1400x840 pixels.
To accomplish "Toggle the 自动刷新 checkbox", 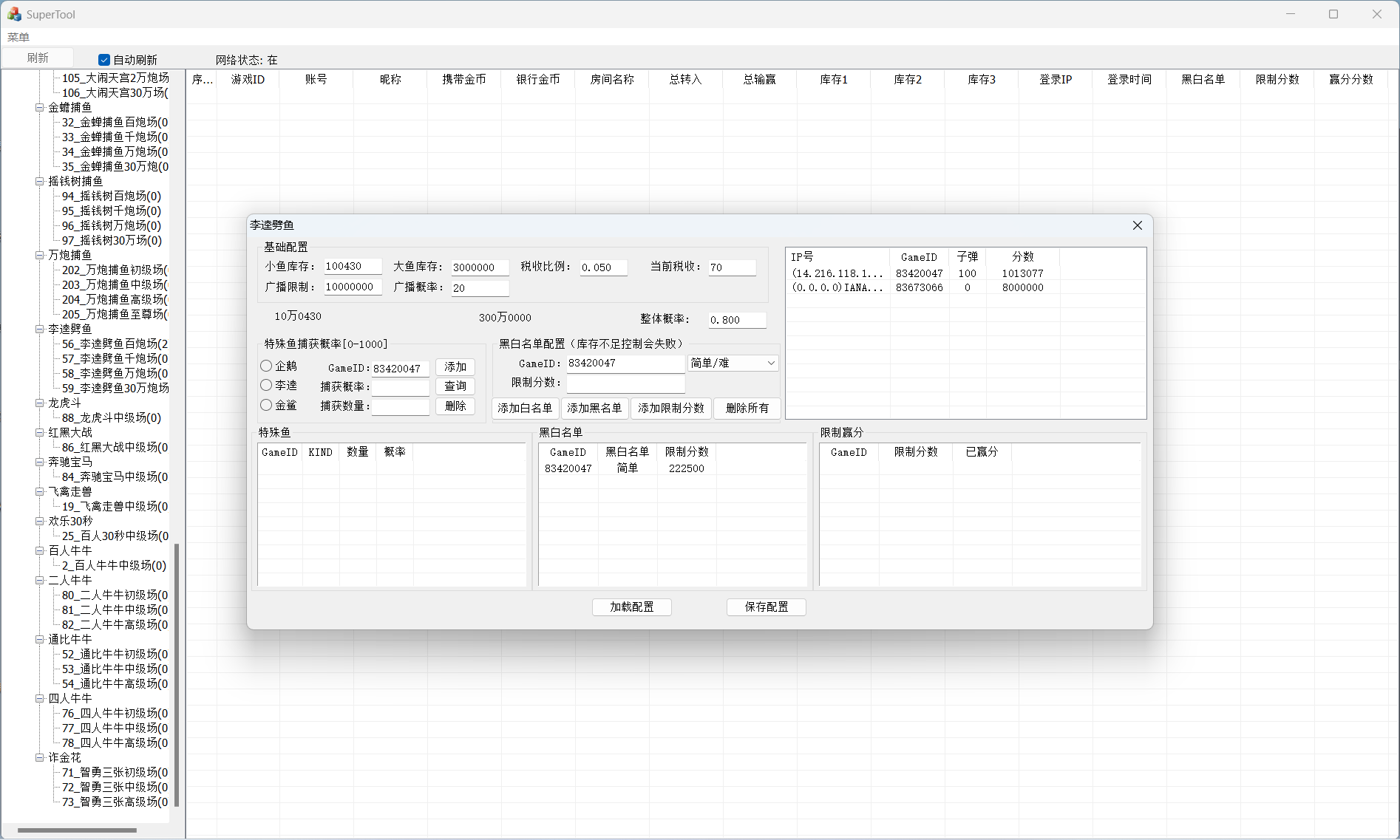I will point(104,60).
